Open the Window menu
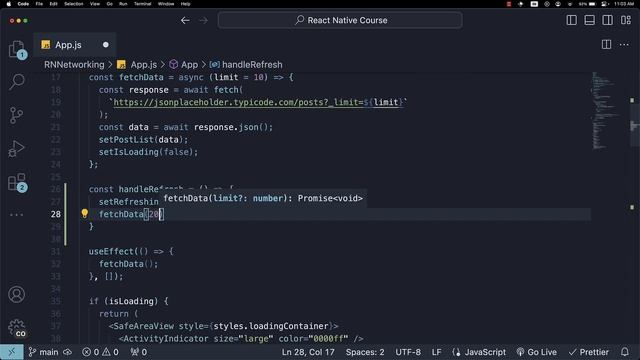The height and width of the screenshot is (360, 640). tap(166, 4)
